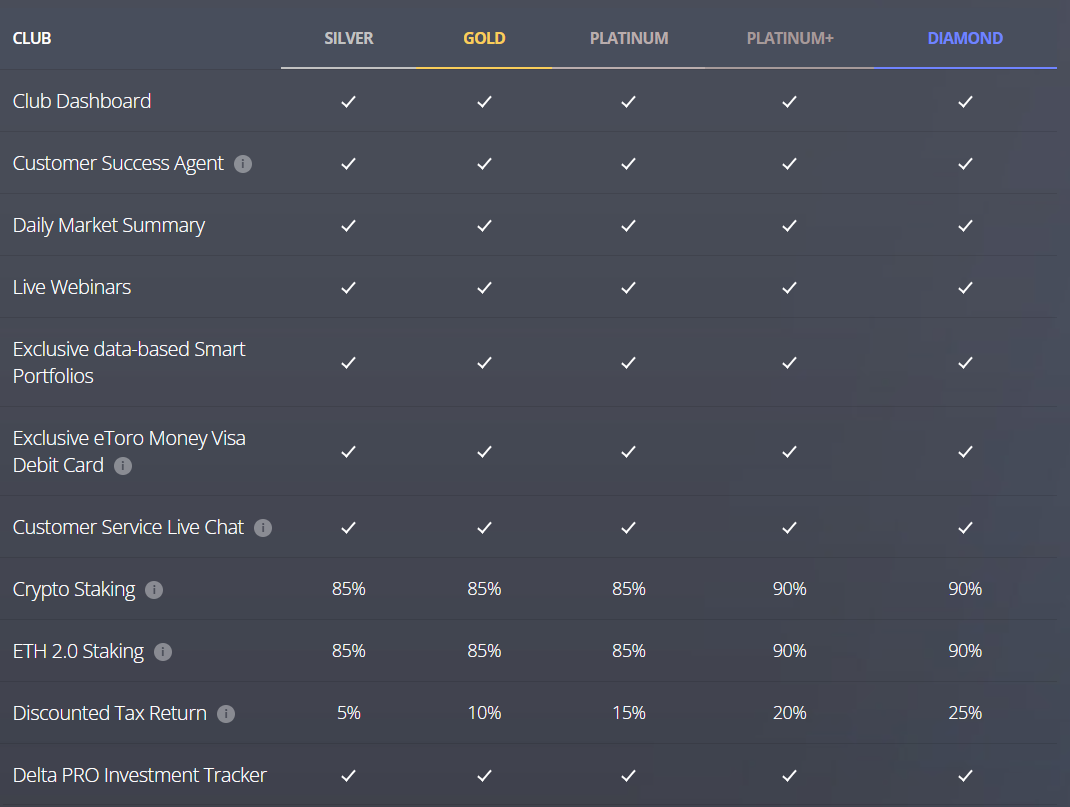Click Diamond 25% Discounted Tax Return value

(x=965, y=713)
